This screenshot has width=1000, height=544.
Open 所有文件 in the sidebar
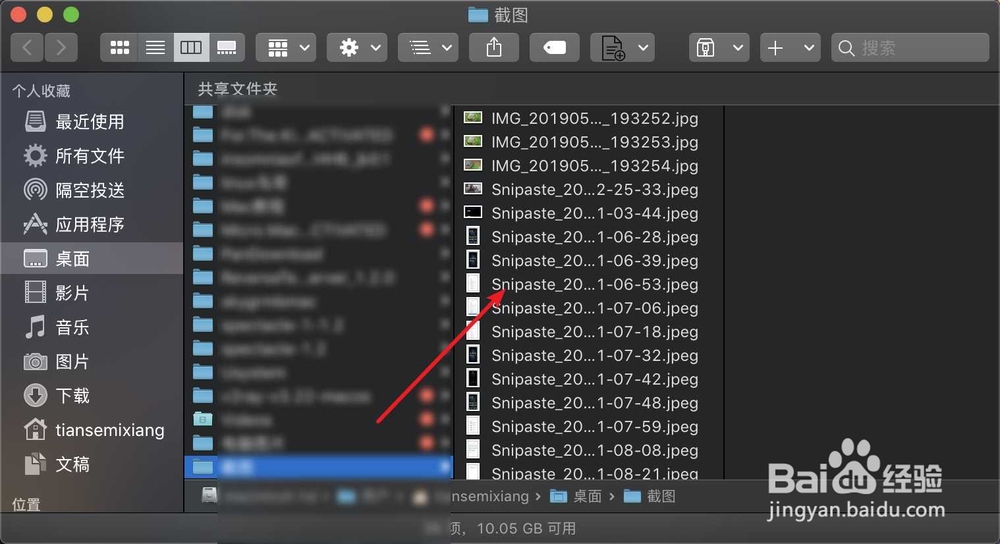[x=92, y=156]
